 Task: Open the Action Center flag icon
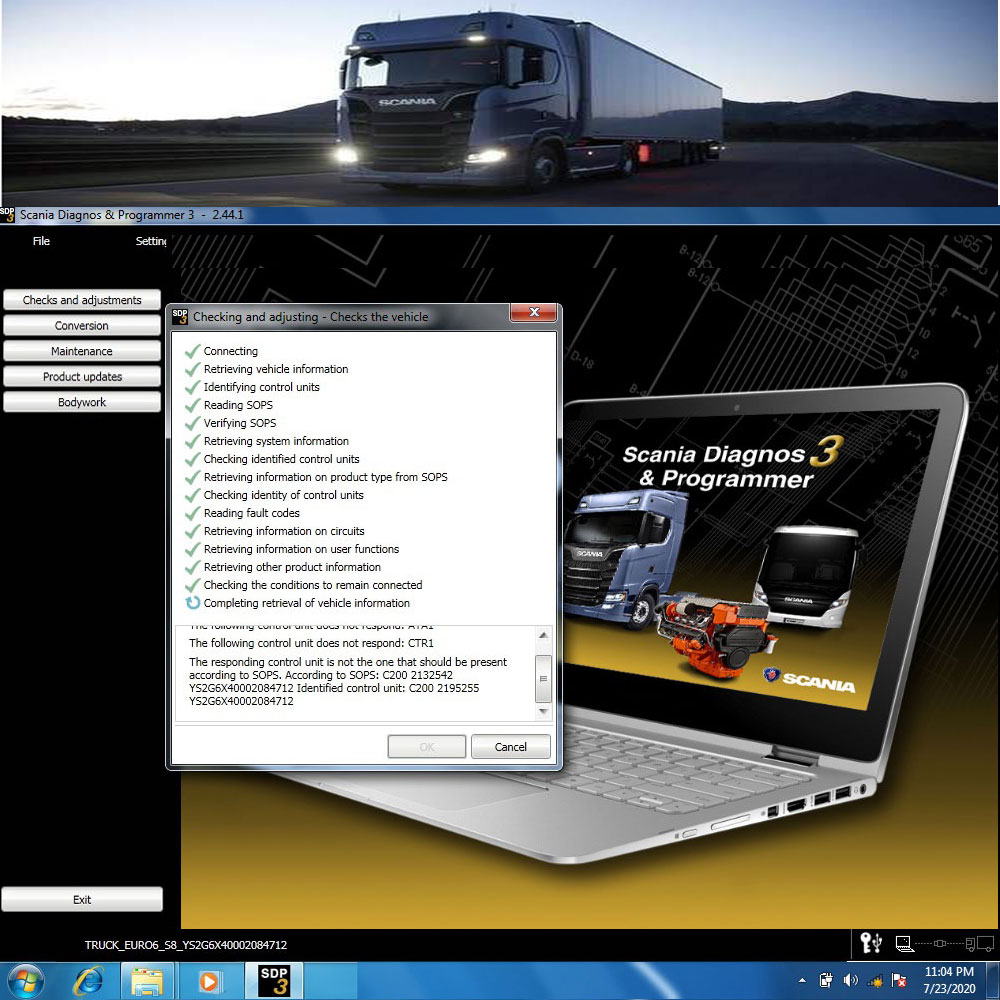899,980
